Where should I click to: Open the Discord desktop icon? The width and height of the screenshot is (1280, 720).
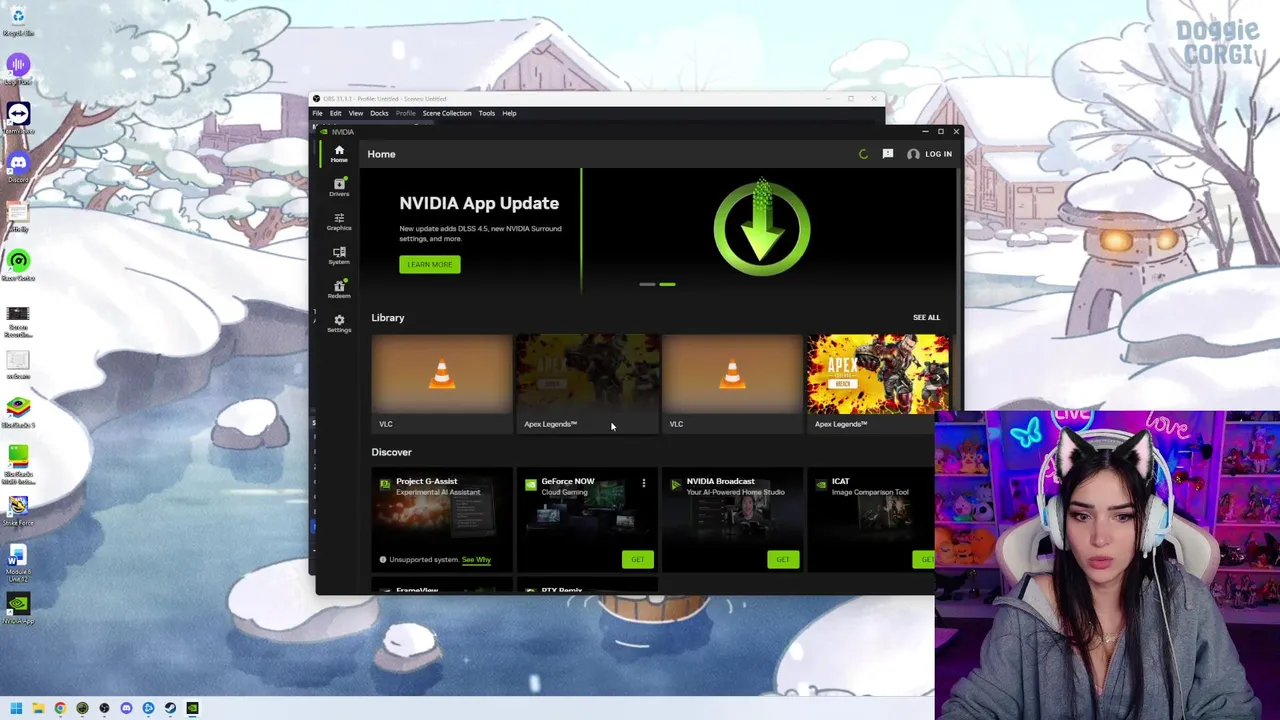(18, 166)
